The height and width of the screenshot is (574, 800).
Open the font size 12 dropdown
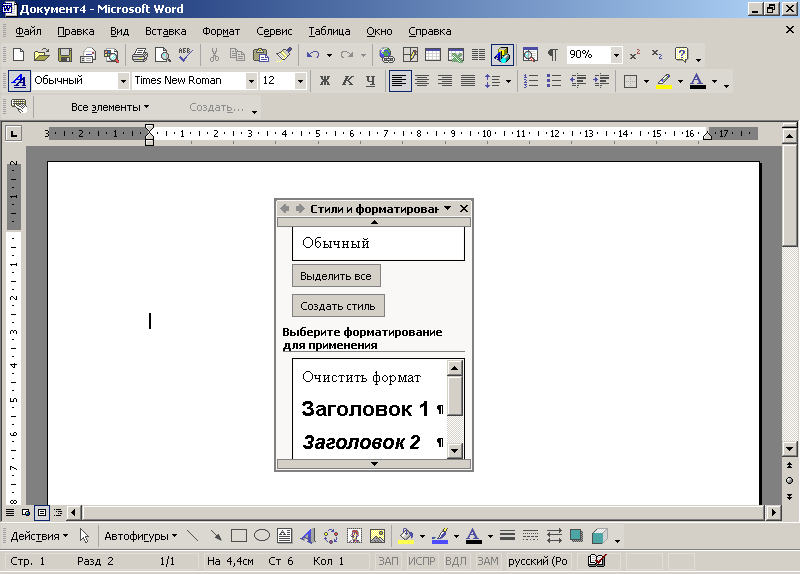click(x=300, y=81)
